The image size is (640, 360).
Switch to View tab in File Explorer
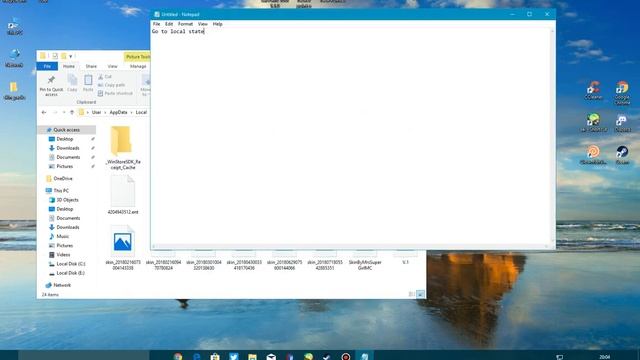pos(112,66)
